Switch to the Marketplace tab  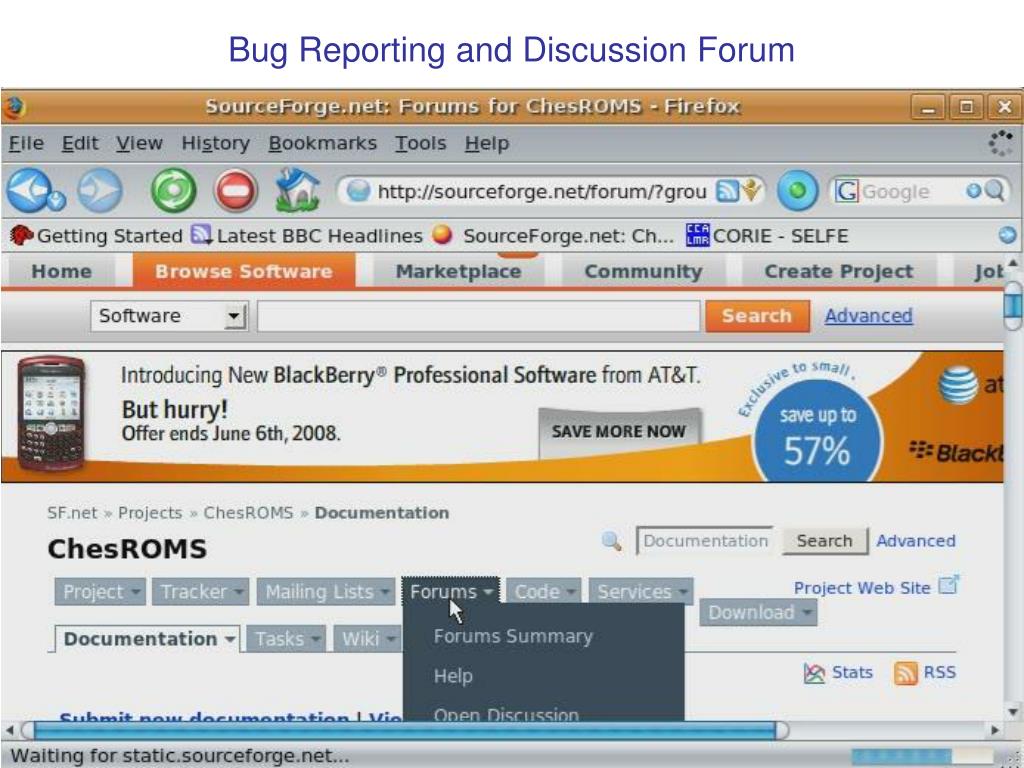458,271
